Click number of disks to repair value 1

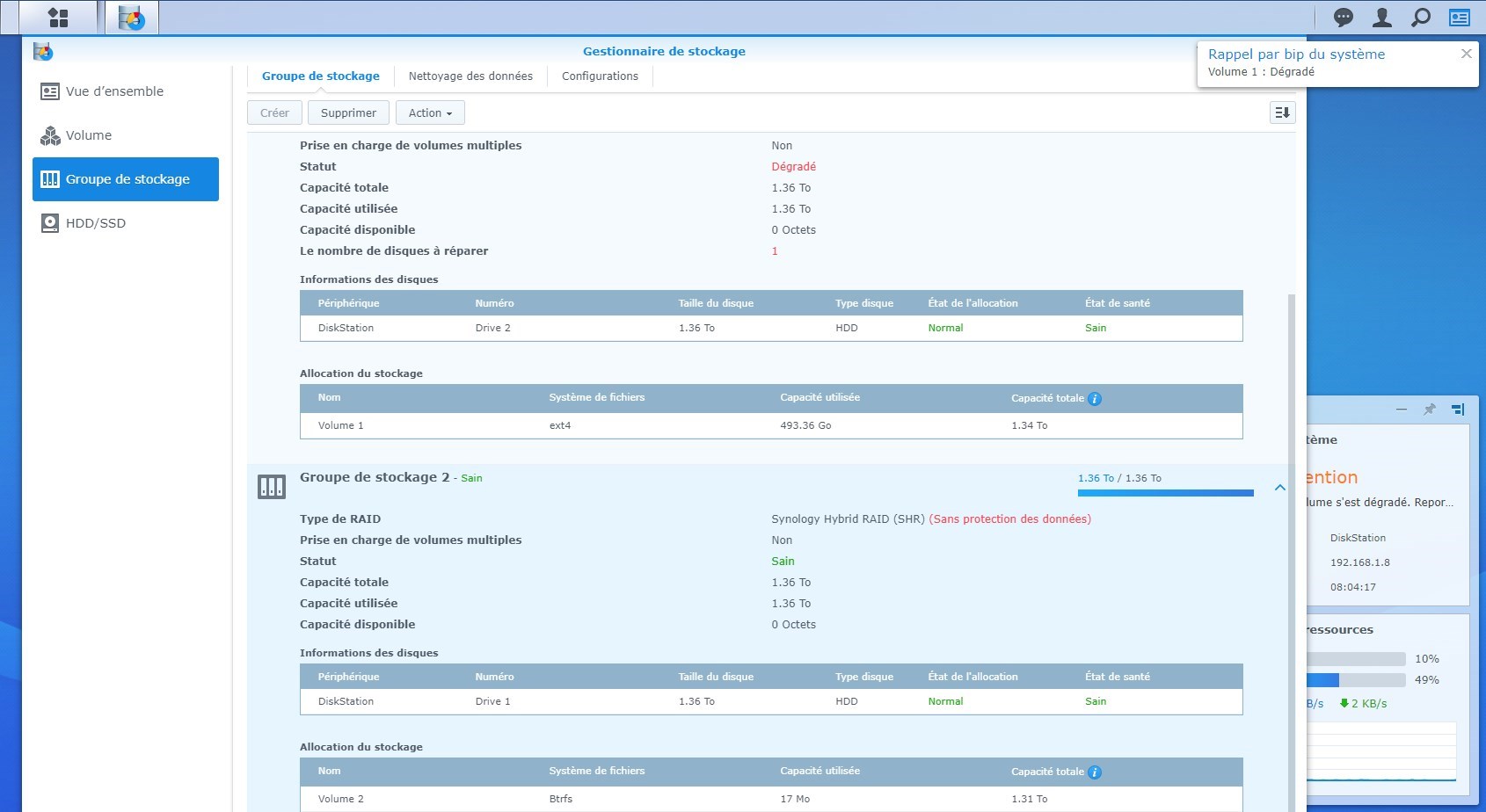(775, 251)
